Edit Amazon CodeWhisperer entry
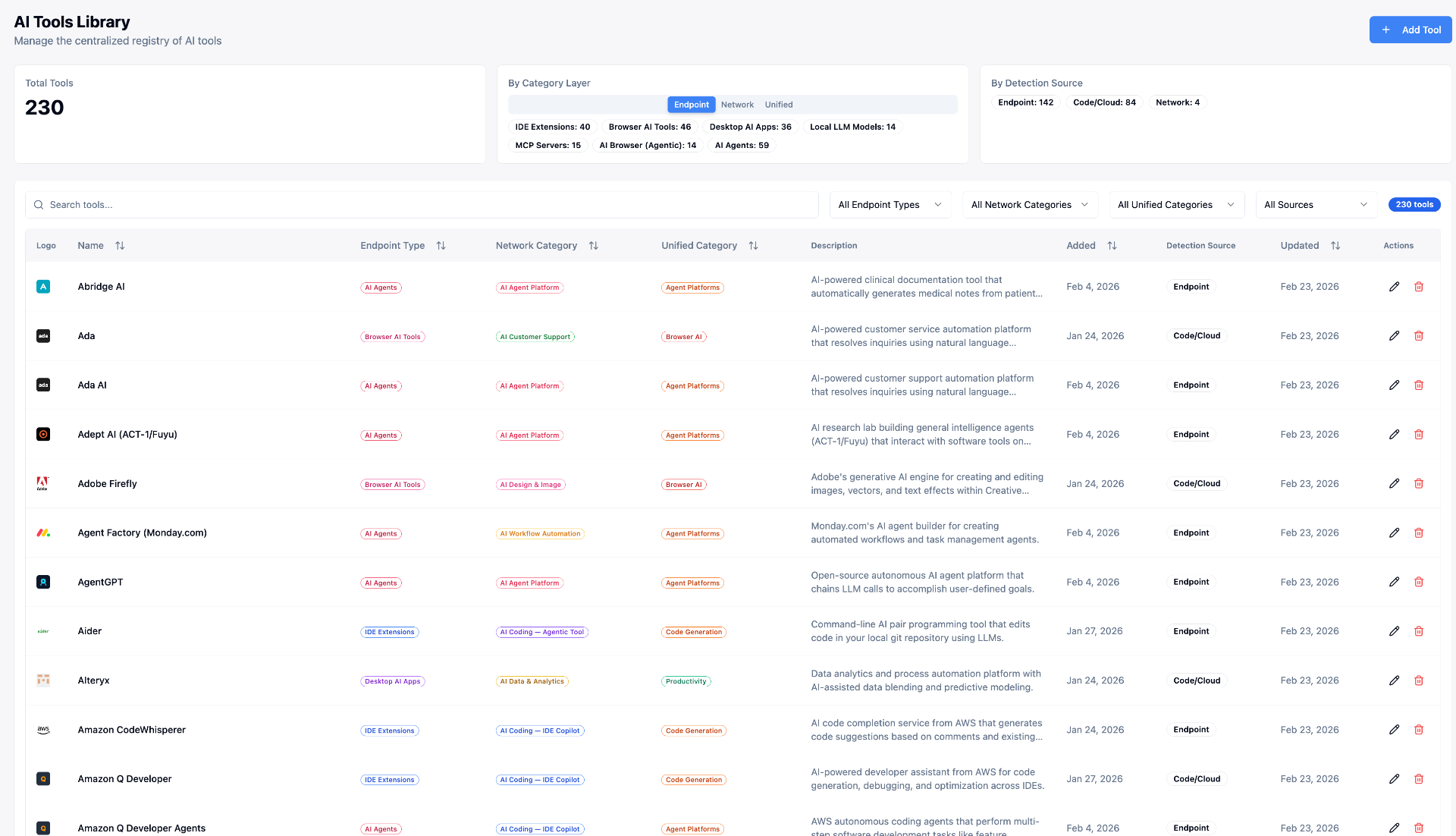This screenshot has height=836, width=1456. pos(1394,730)
